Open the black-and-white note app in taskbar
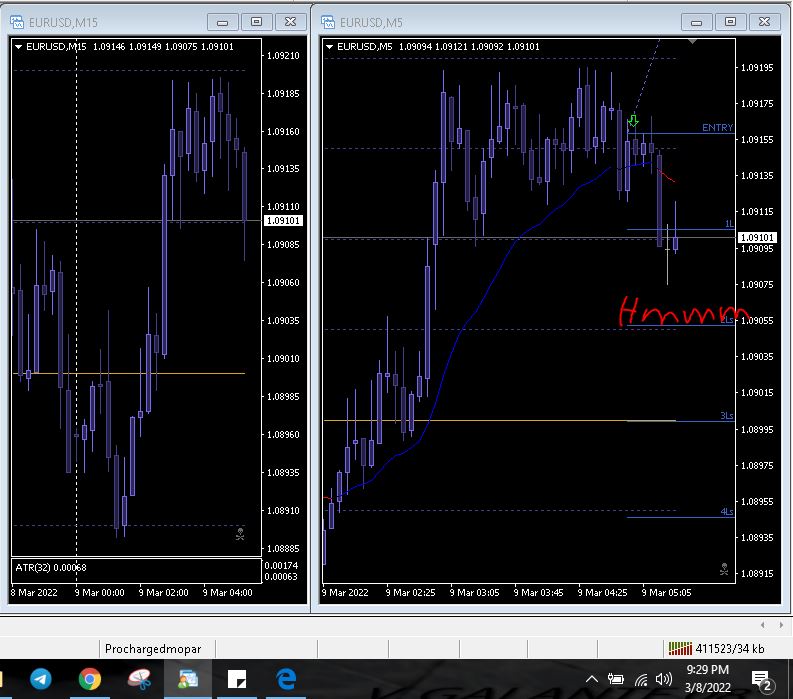 click(x=237, y=679)
